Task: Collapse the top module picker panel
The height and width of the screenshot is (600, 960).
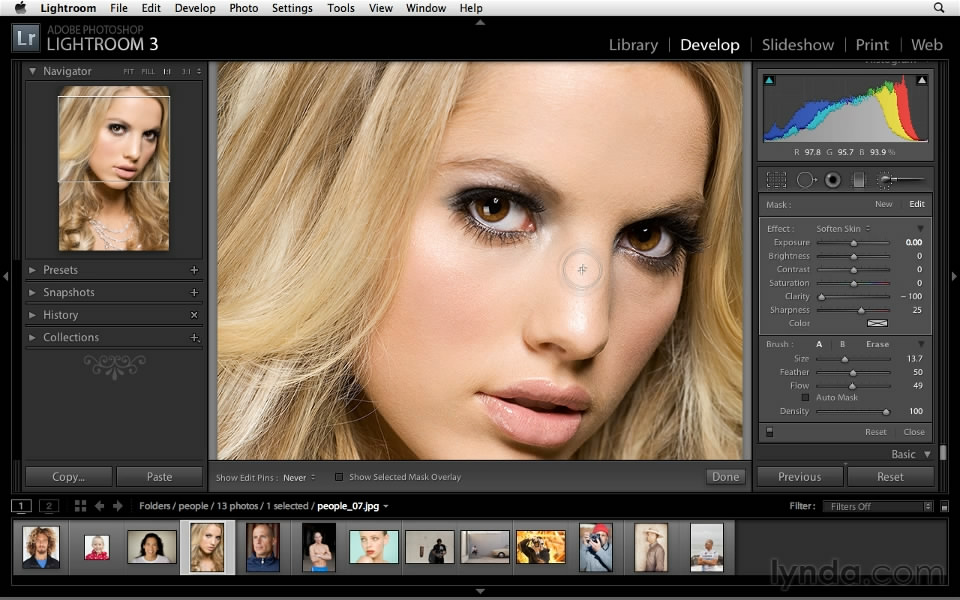Action: pyautogui.click(x=480, y=23)
